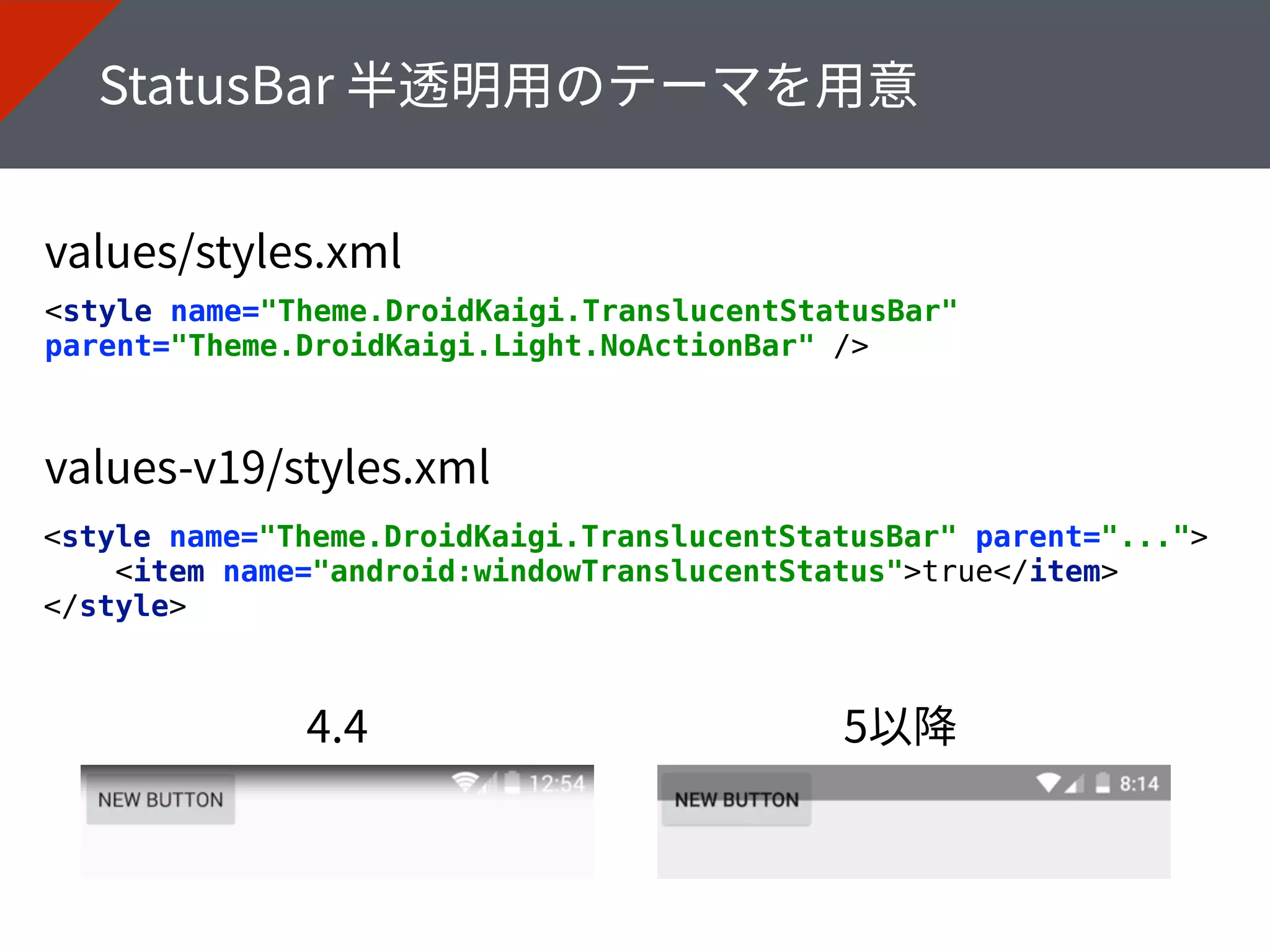The height and width of the screenshot is (952, 1270).
Task: Click the 12:54 clock text
Action: [x=557, y=784]
